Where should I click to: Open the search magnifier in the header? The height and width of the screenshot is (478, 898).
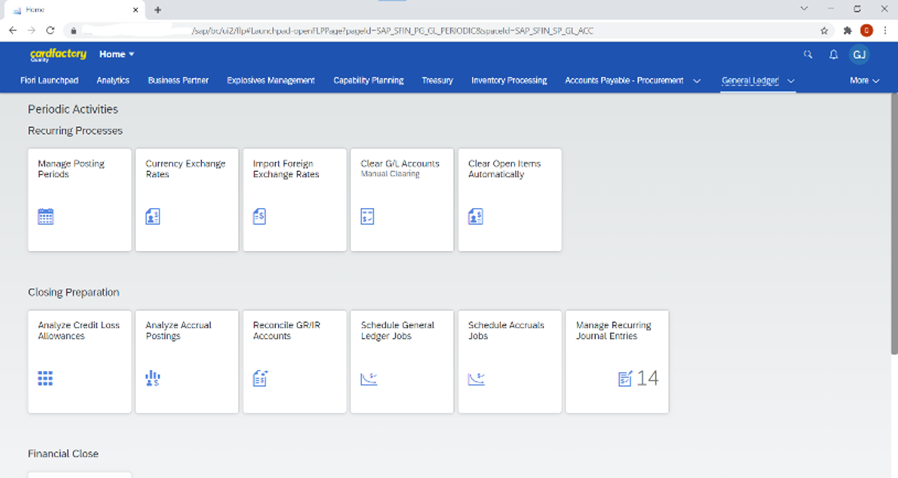[x=808, y=54]
